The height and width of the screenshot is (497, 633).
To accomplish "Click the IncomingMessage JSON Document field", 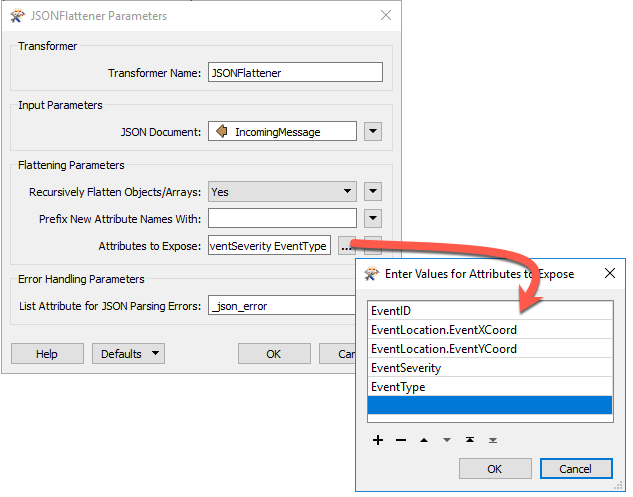I will click(282, 132).
